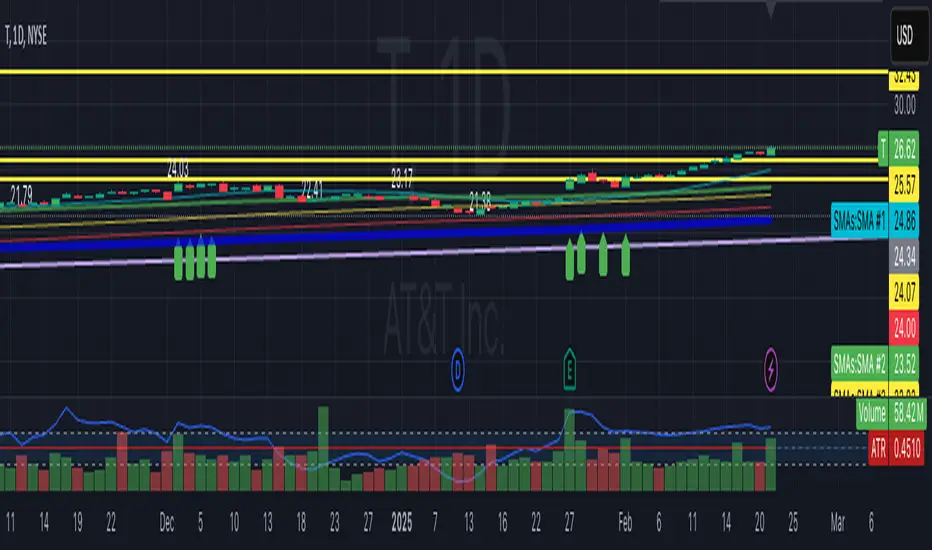Click the 16 date label on time axis

click(502, 523)
